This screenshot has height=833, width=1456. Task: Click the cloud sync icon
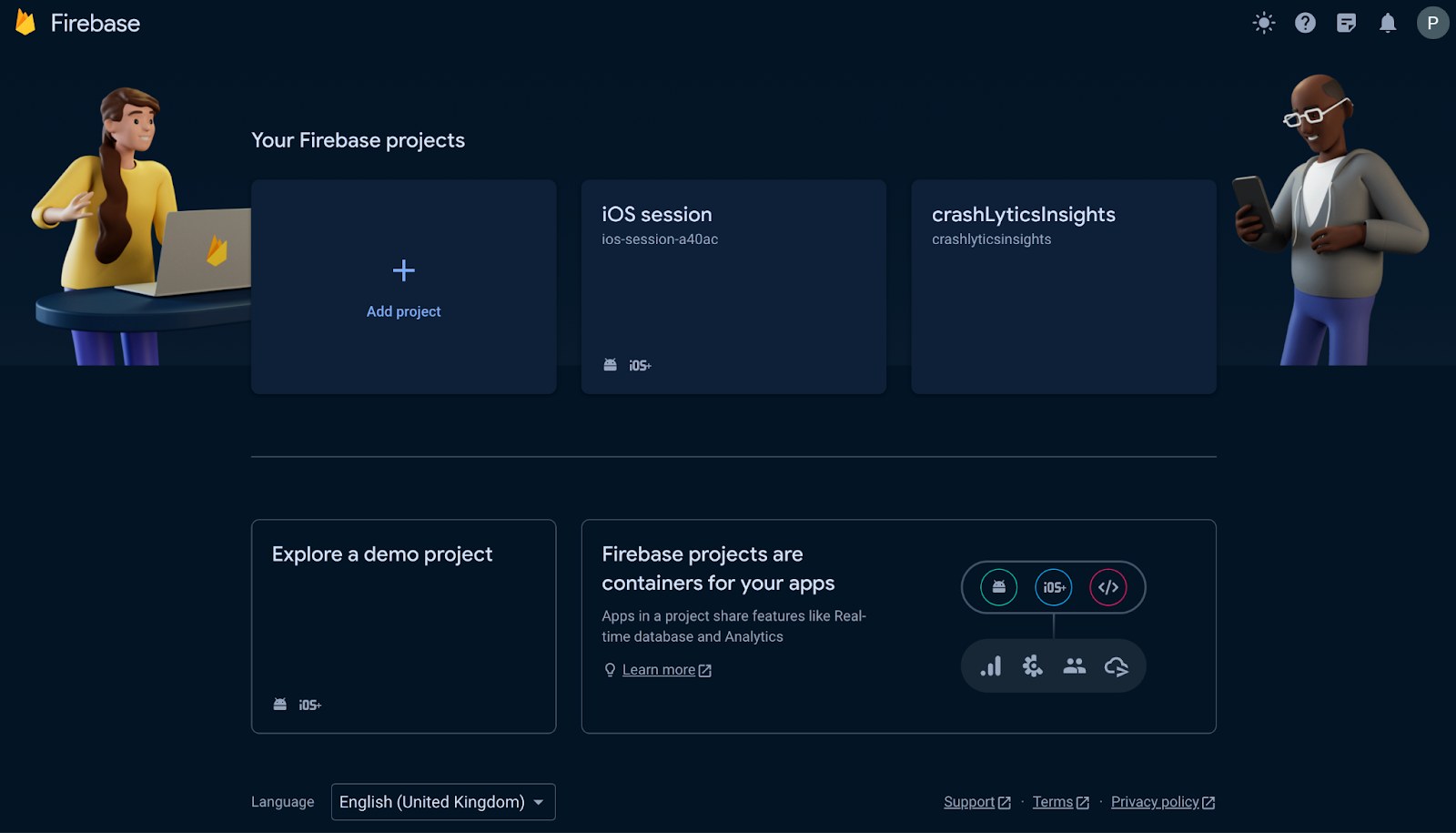pyautogui.click(x=1117, y=666)
